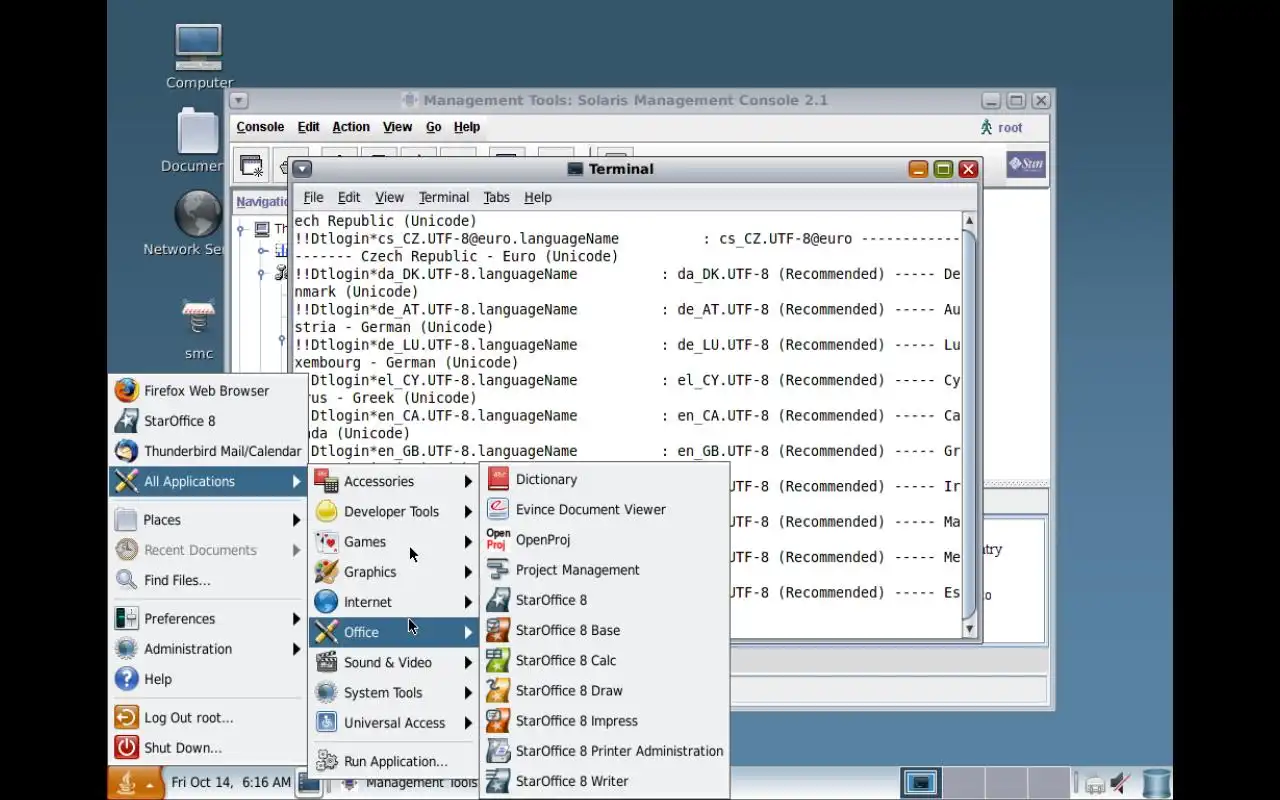Open StarOffice 8 in left launch menu
The height and width of the screenshot is (800, 1280).
pyautogui.click(x=207, y=421)
